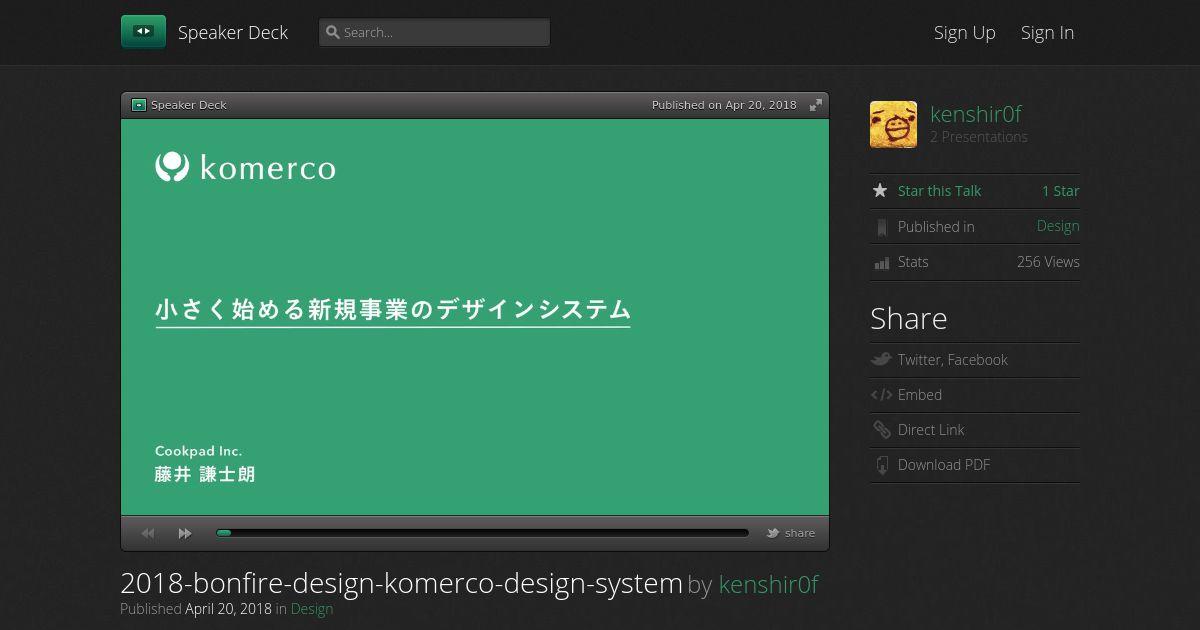Open the Speaker Deck home text link
Image resolution: width=1200 pixels, height=630 pixels.
click(x=233, y=32)
